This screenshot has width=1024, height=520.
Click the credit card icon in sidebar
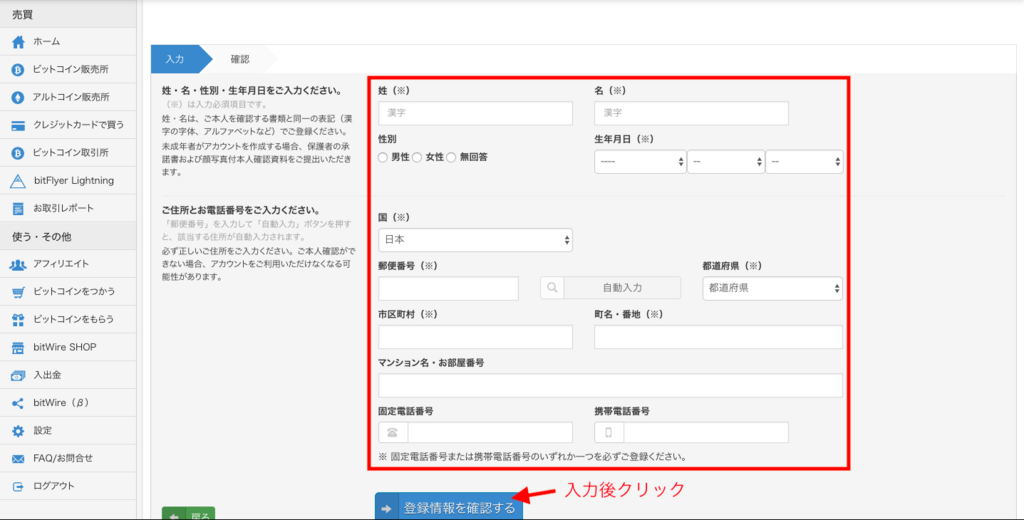(18, 125)
